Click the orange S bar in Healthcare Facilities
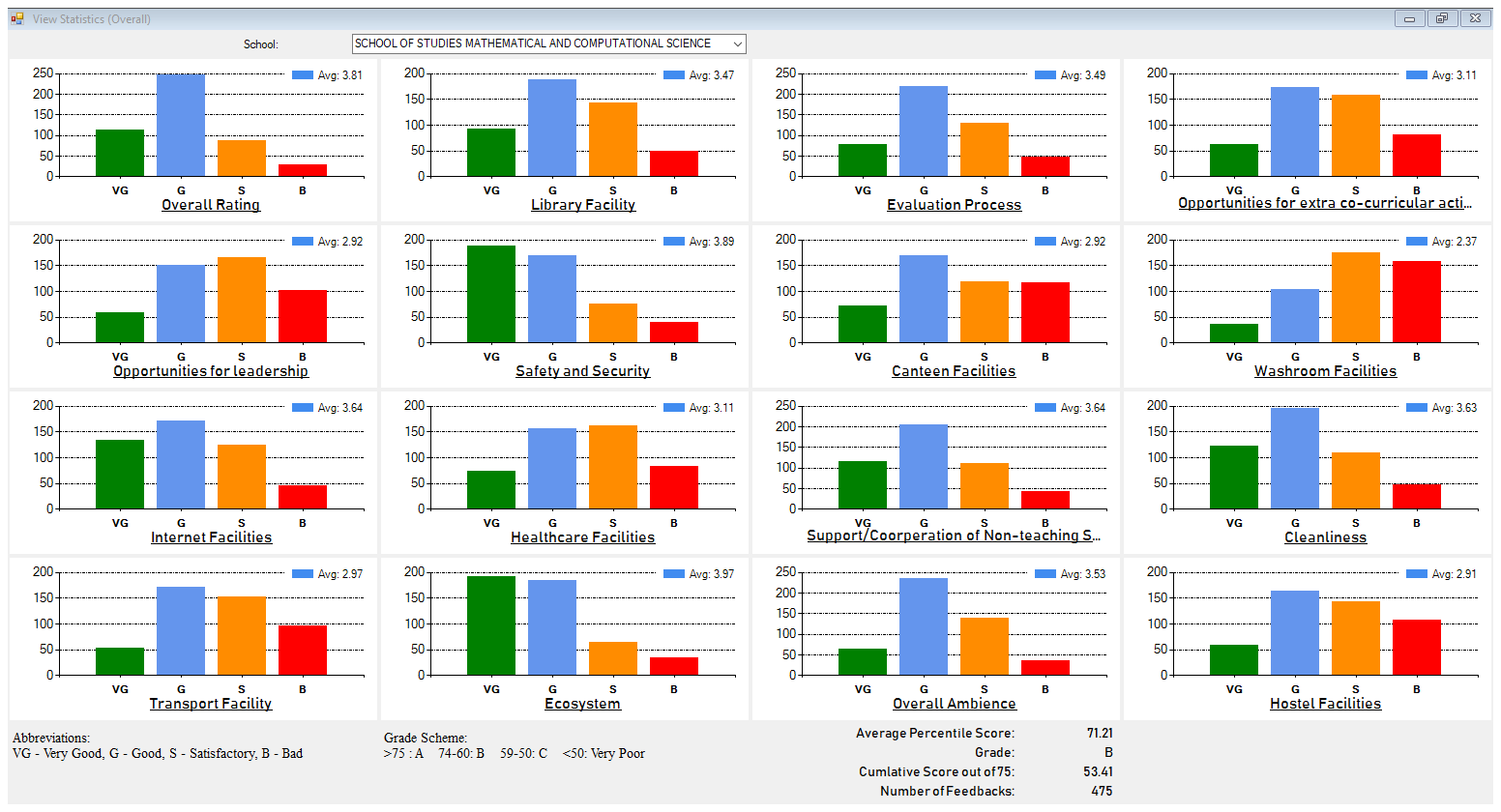 613,467
